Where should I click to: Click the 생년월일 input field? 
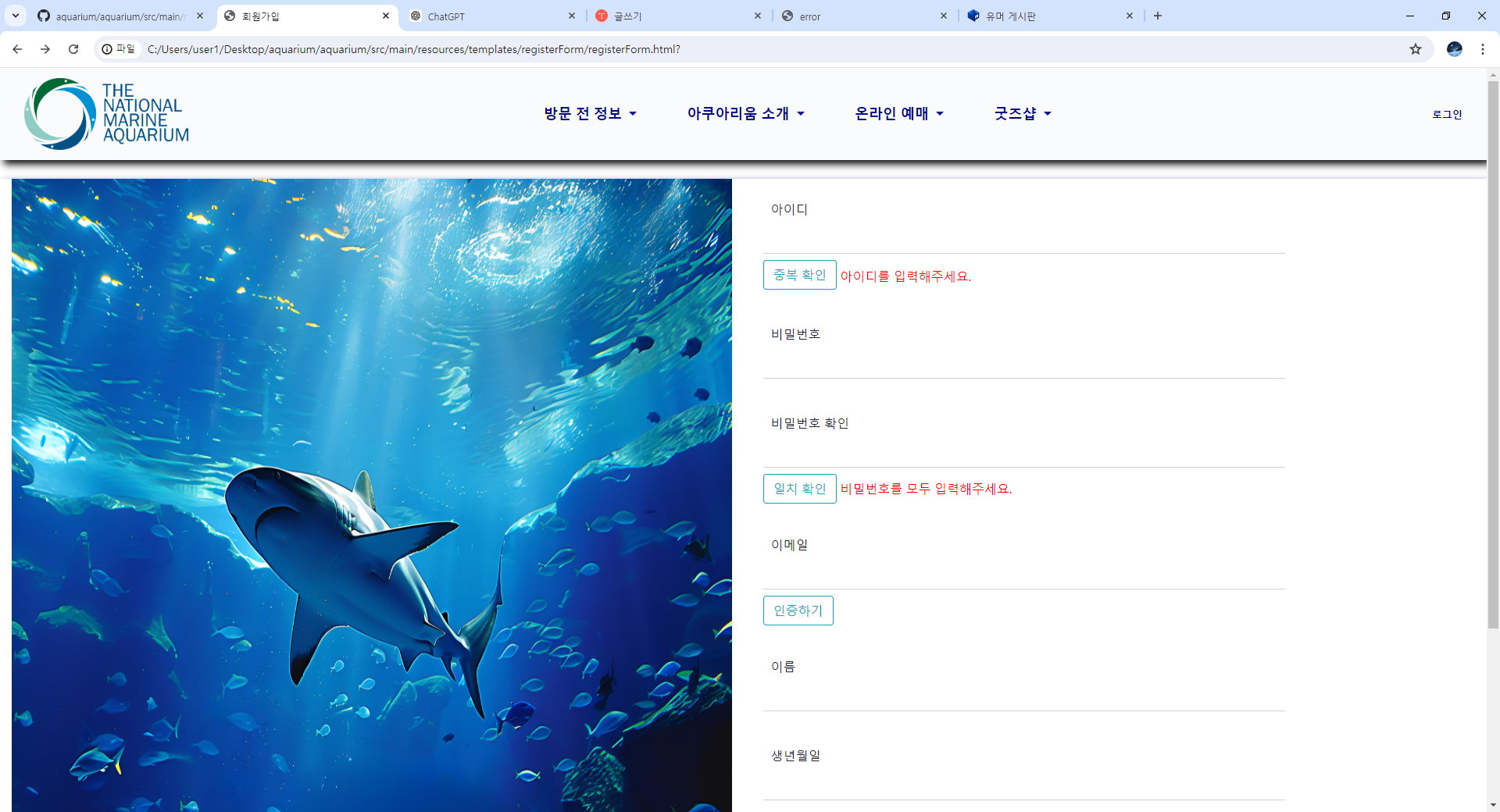(1023, 785)
